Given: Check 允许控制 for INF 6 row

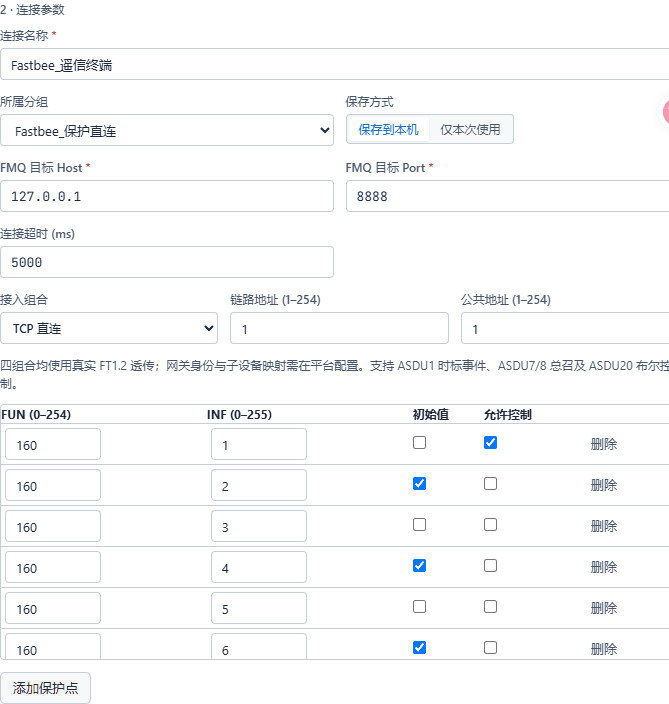Looking at the screenshot, I should tap(490, 647).
